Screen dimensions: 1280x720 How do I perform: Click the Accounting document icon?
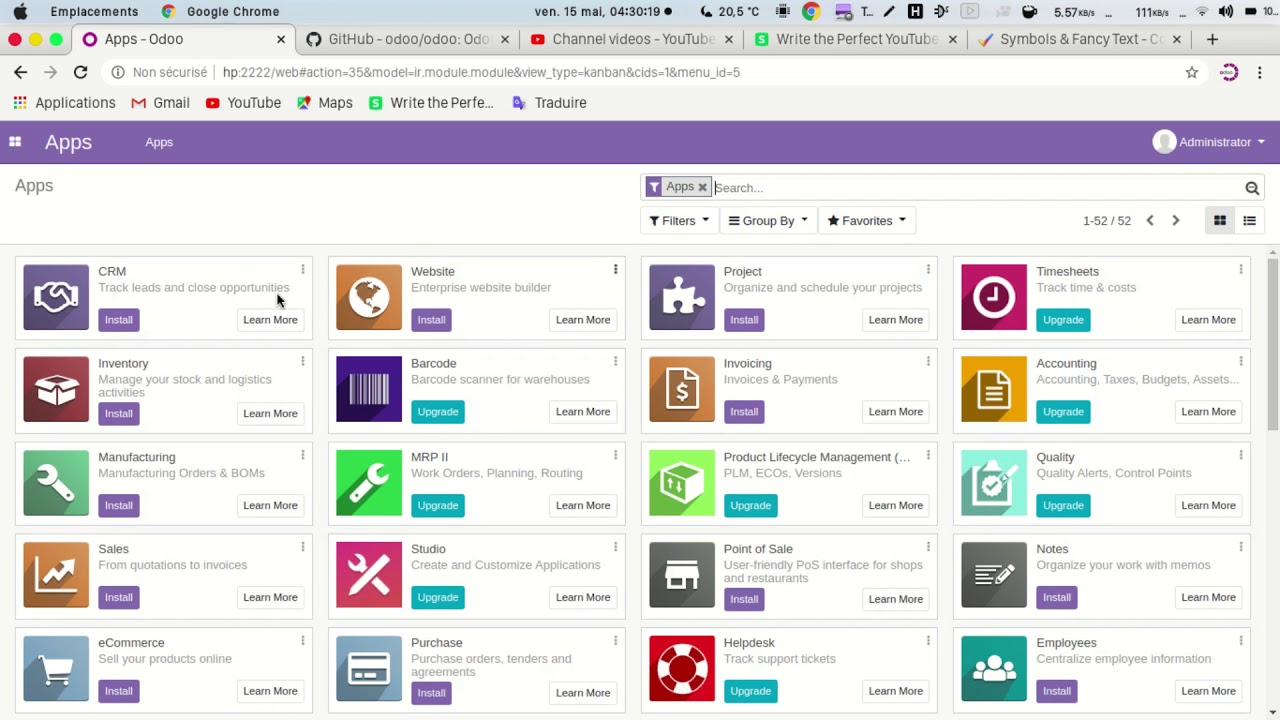(994, 389)
